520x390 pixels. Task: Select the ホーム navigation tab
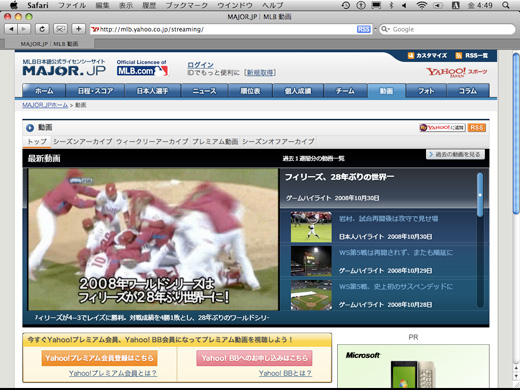pos(44,91)
